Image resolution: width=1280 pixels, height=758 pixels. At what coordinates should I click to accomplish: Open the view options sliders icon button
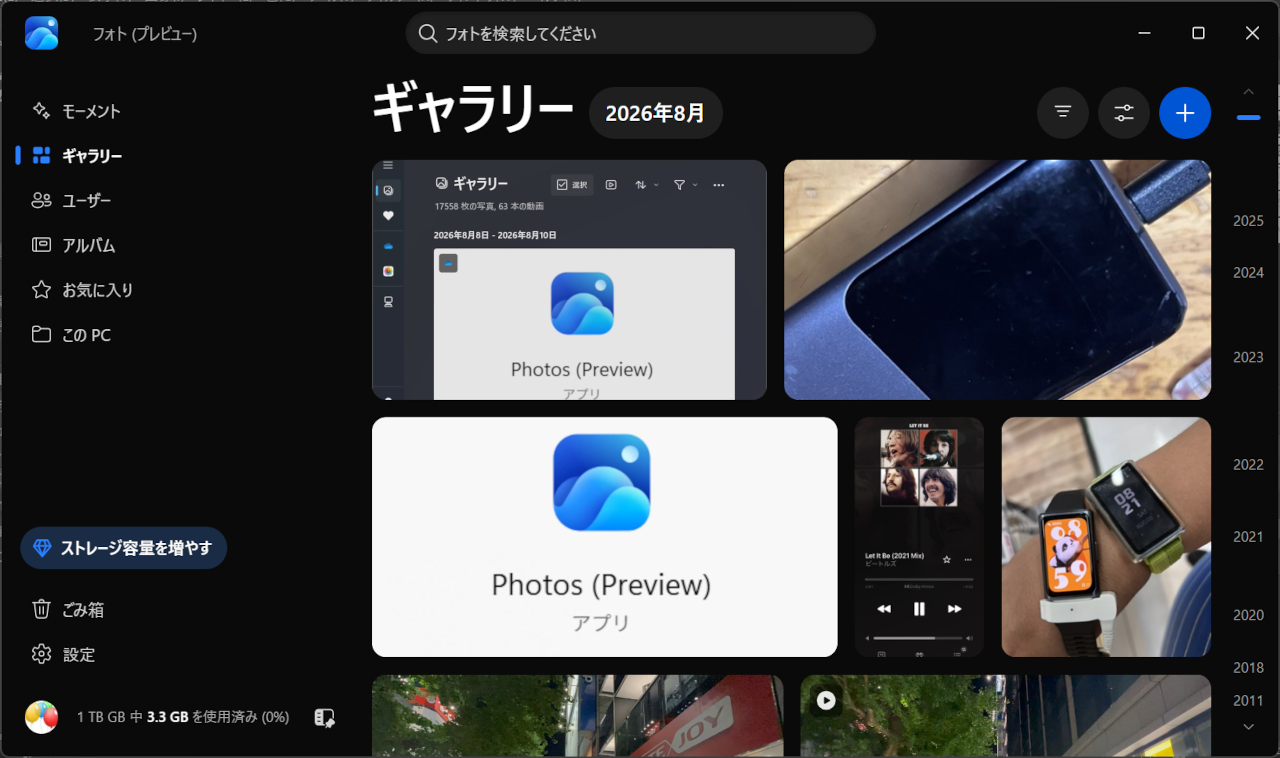[1124, 113]
